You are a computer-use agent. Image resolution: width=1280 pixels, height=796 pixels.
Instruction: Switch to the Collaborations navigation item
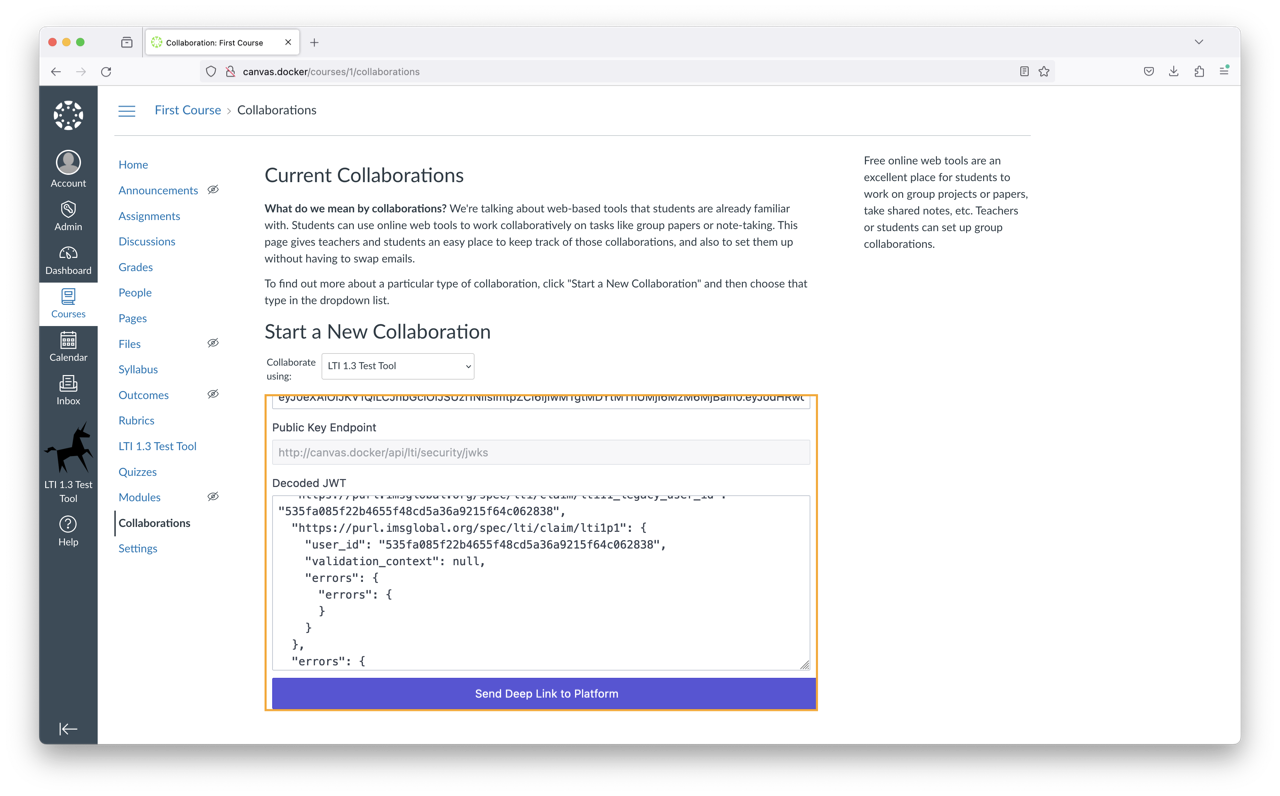point(154,522)
